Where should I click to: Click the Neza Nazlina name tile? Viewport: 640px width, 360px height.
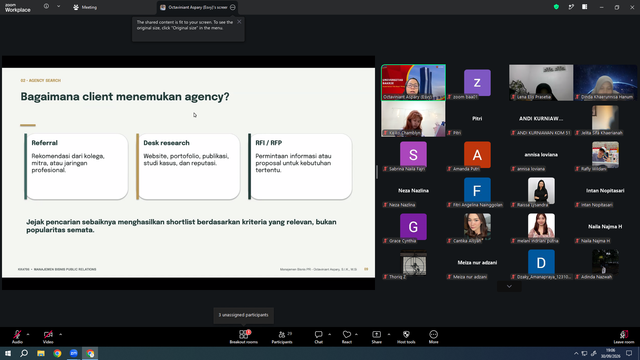pos(413,191)
